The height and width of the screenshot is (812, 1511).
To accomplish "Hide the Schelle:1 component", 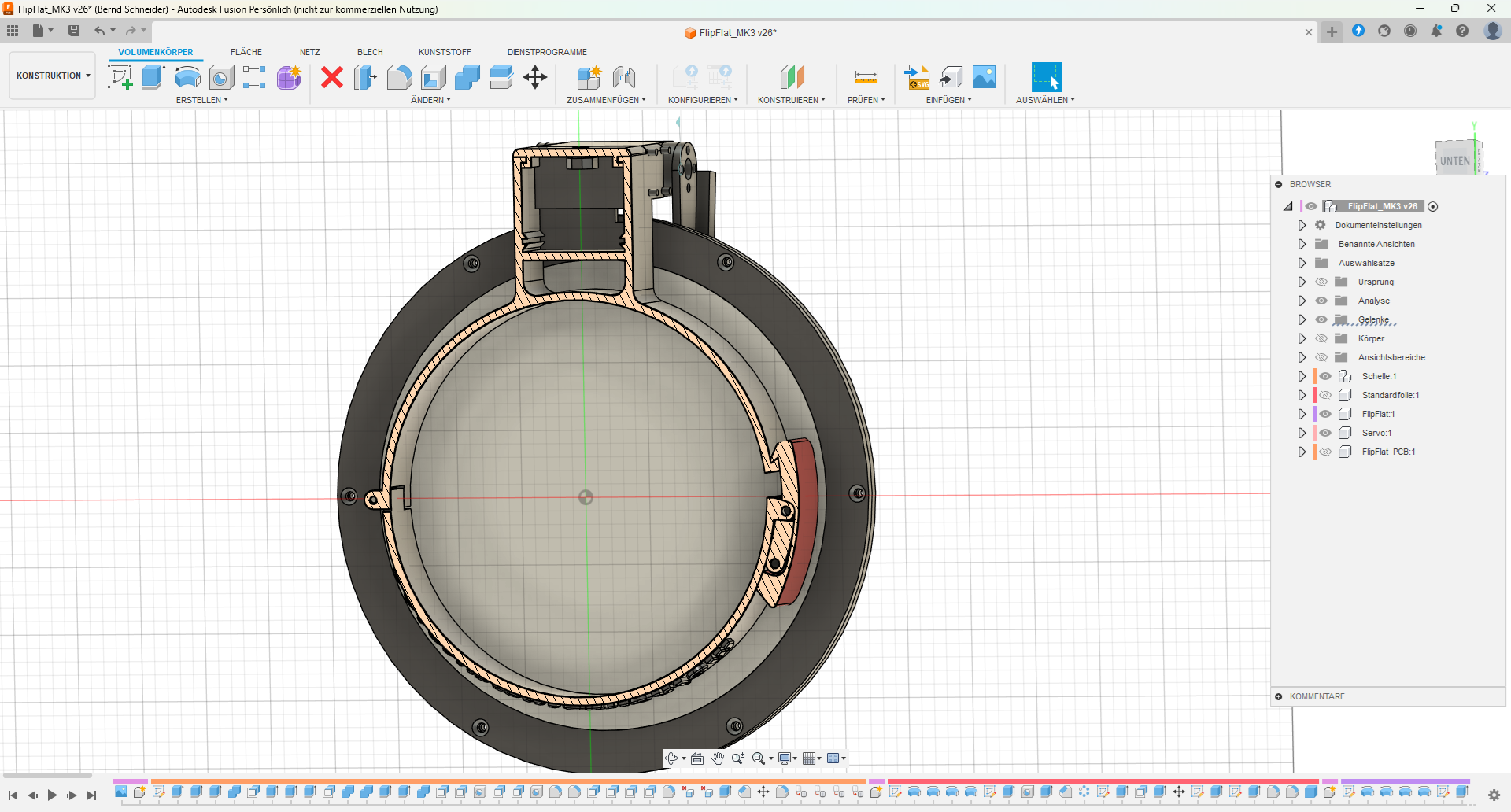I will [x=1325, y=376].
